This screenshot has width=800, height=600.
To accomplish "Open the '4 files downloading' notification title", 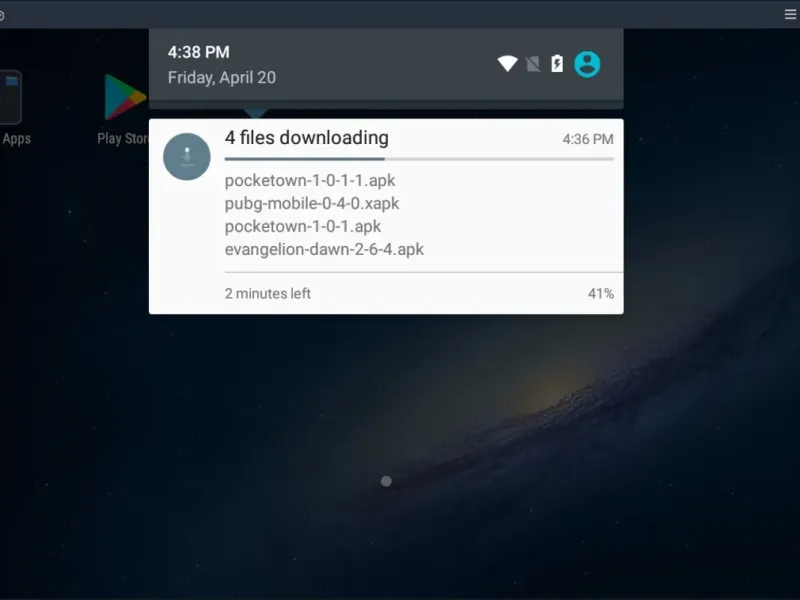I will coord(307,138).
